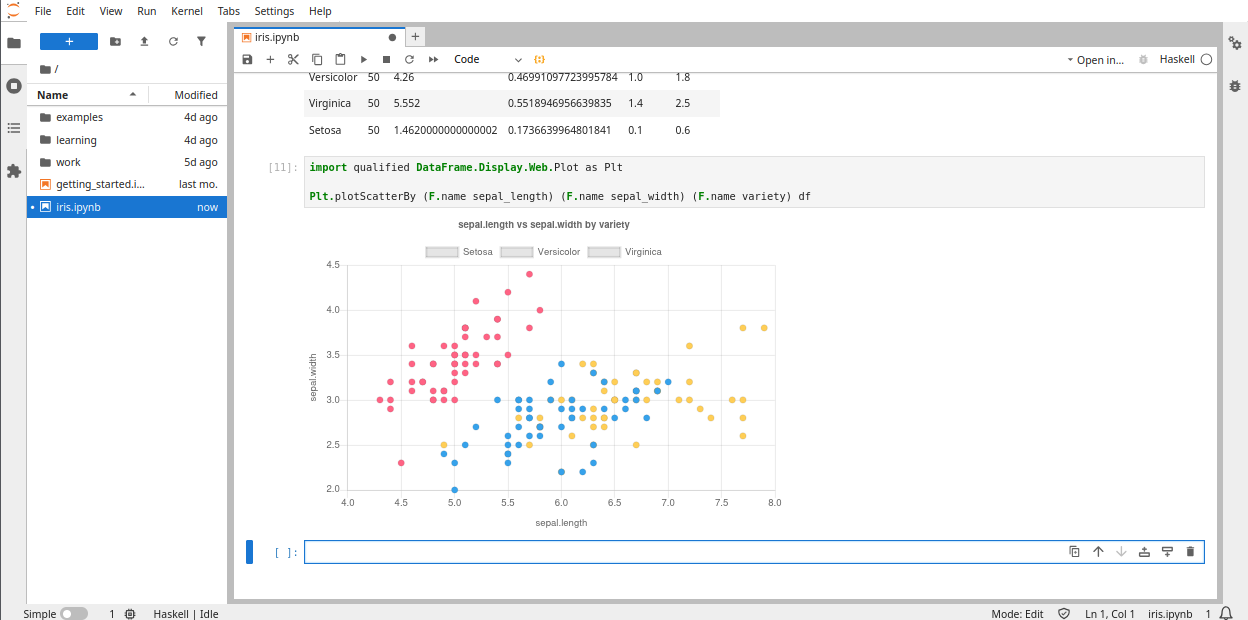Open the Kernel menu
This screenshot has width=1248, height=620.
click(187, 11)
